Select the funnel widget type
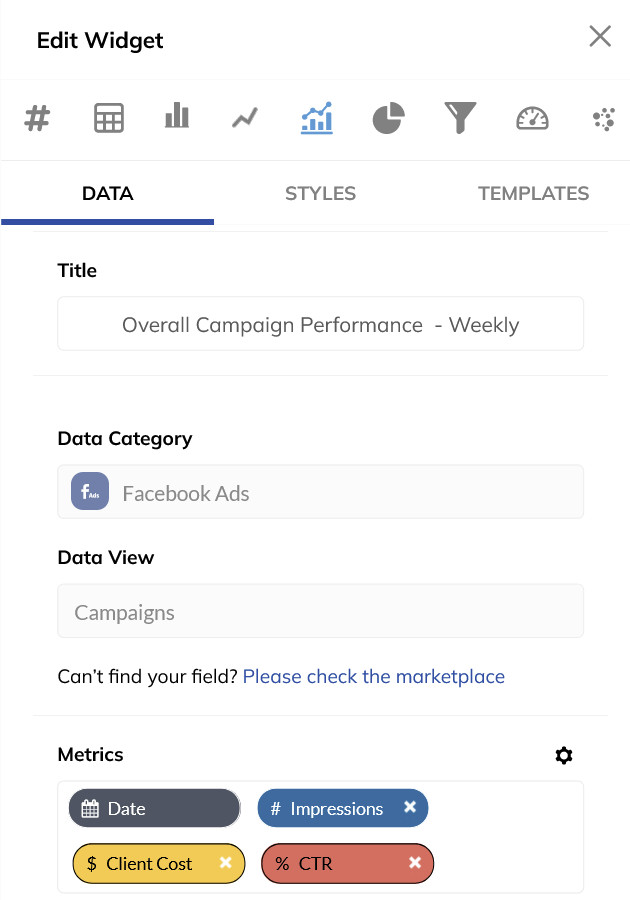 (460, 118)
